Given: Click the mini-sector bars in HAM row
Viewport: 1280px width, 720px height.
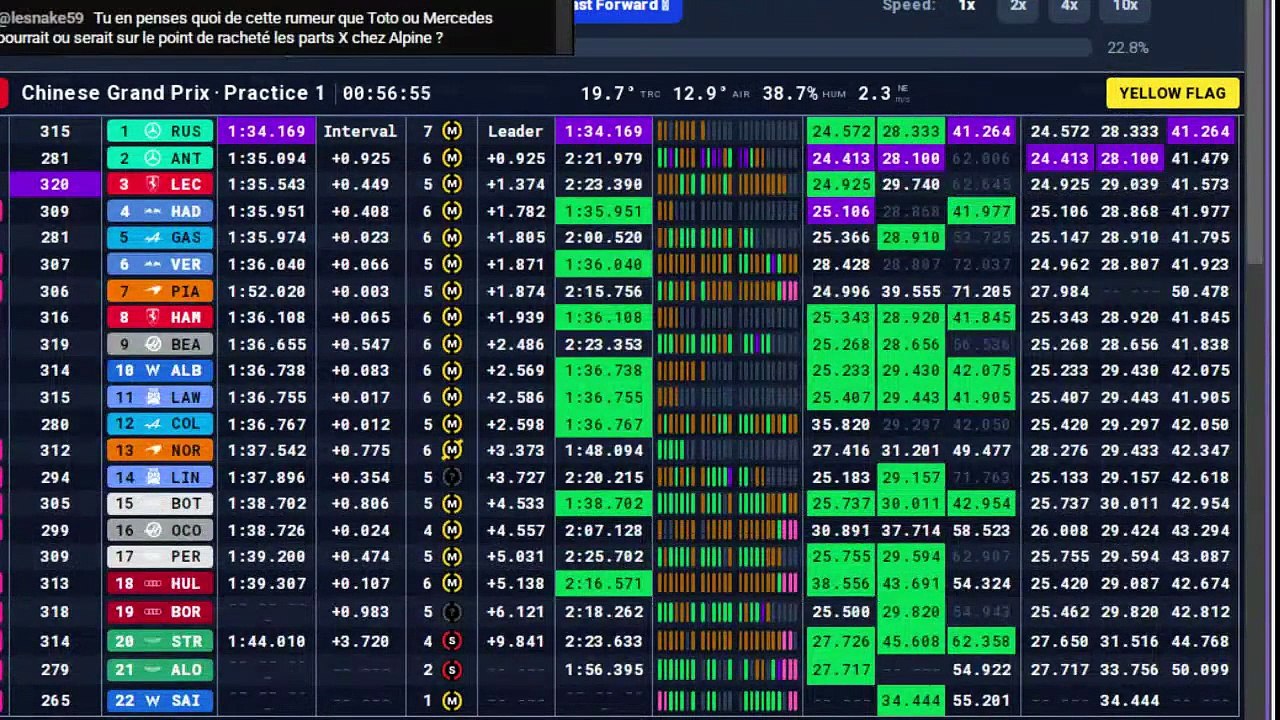Looking at the screenshot, I should (727, 317).
